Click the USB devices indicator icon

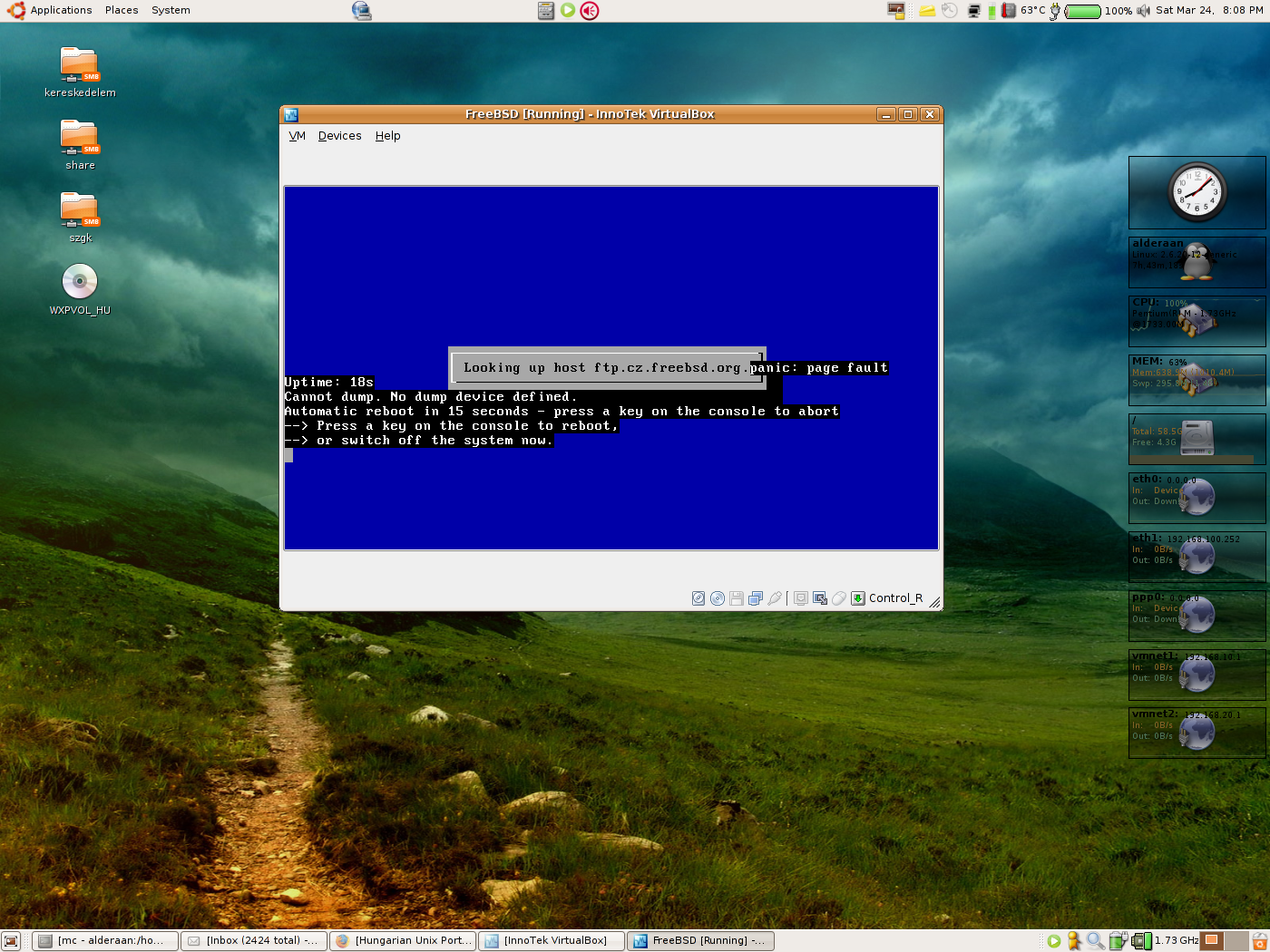click(x=775, y=598)
